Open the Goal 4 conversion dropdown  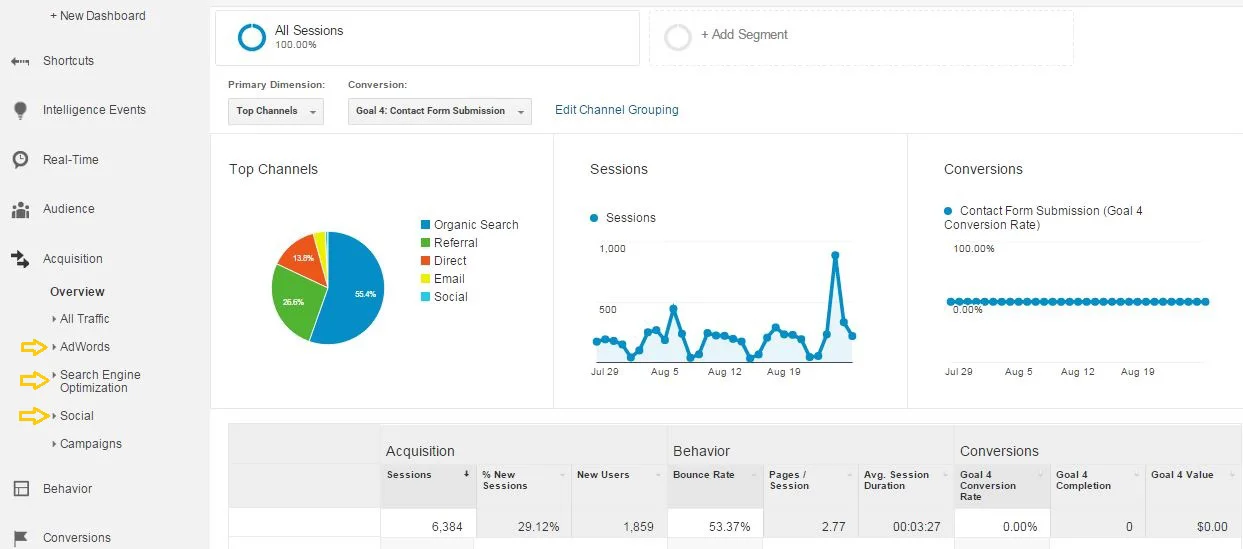(x=439, y=111)
